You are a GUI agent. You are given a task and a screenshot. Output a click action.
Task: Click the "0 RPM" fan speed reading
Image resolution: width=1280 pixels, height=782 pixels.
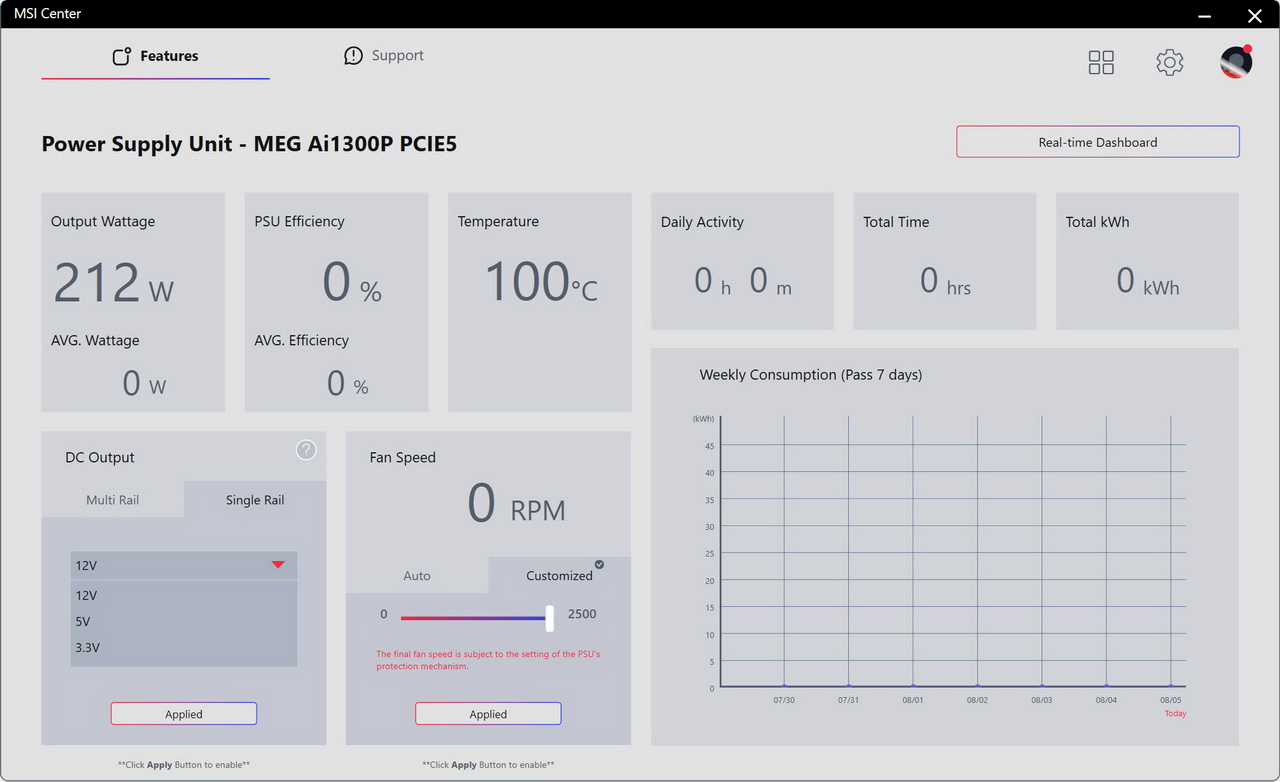[516, 504]
